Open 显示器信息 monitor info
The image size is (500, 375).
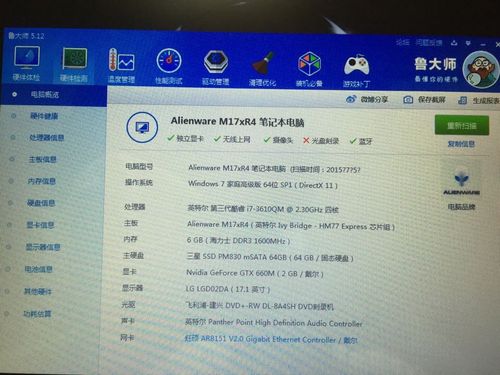43,247
